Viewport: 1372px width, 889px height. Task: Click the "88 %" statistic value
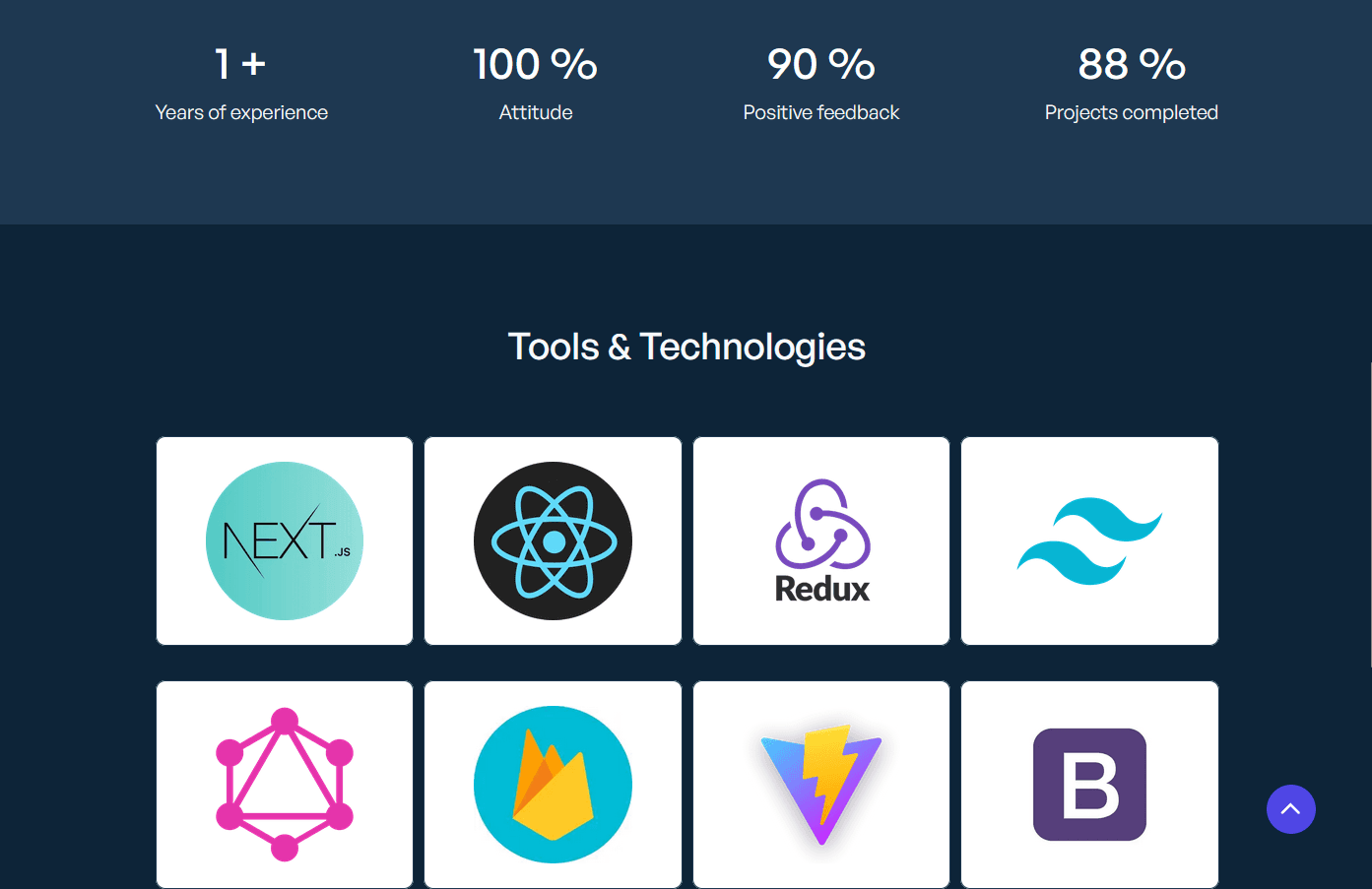1132,65
